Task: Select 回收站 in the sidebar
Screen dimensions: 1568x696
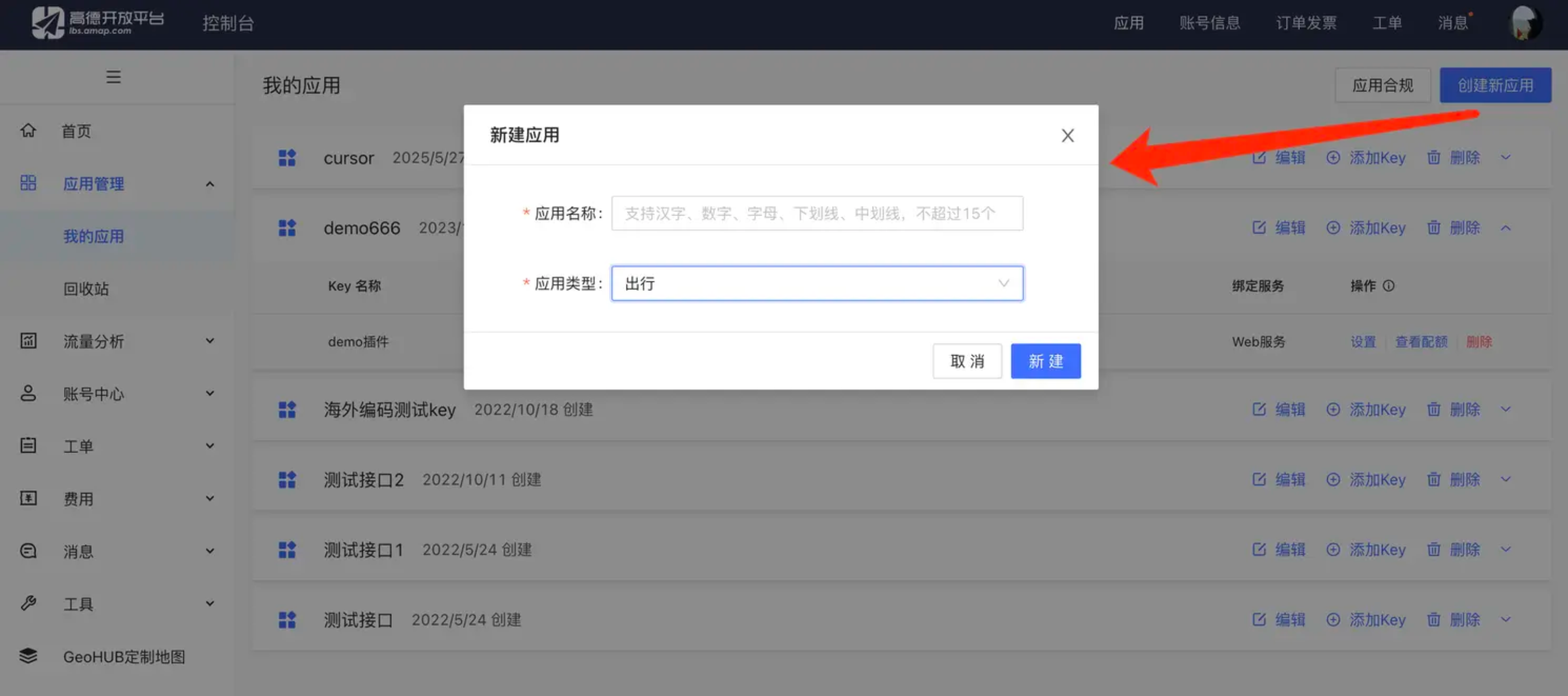Action: point(86,288)
